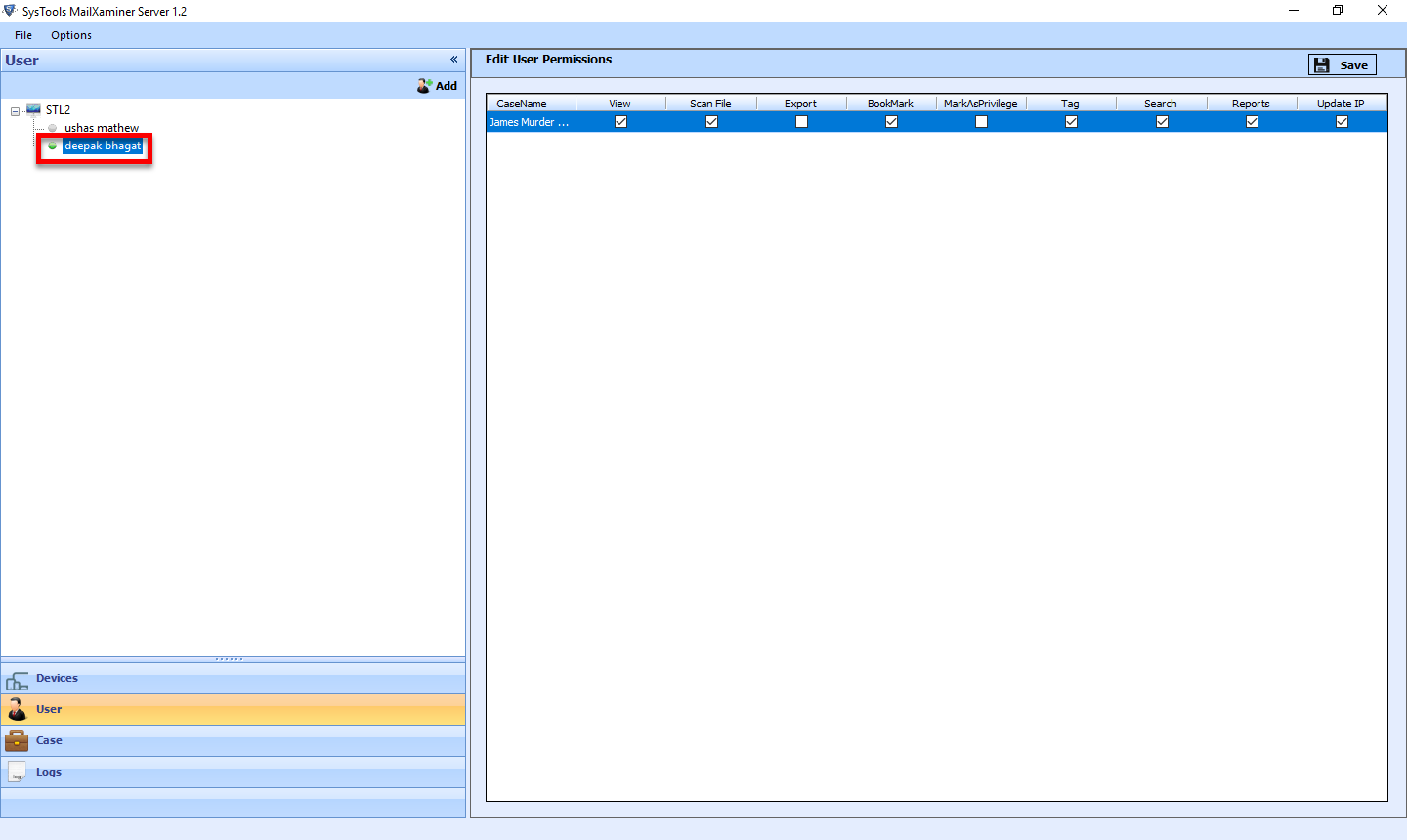
Task: Click the STL2 computer icon
Action: pos(34,109)
